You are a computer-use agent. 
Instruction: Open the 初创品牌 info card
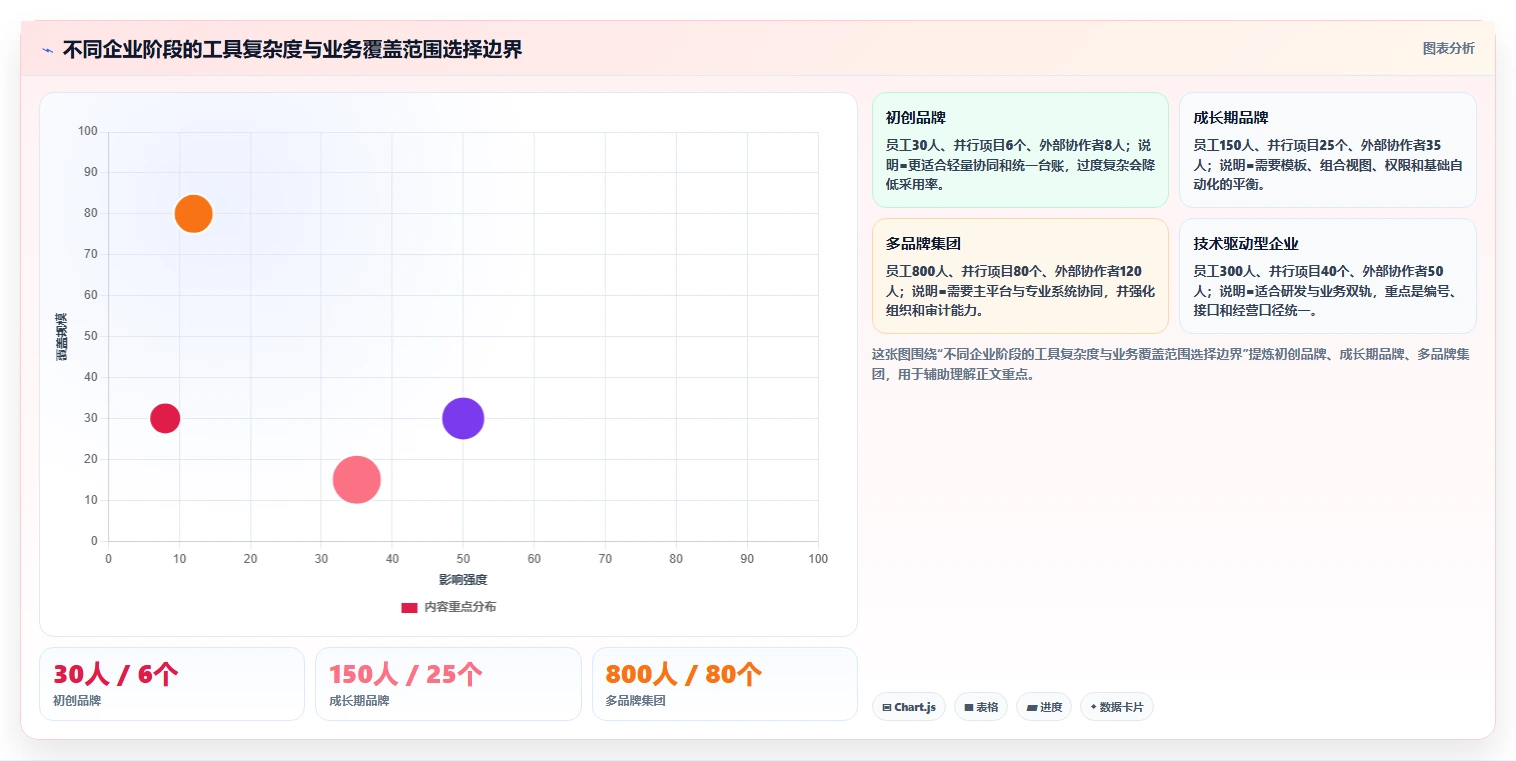pos(1020,150)
